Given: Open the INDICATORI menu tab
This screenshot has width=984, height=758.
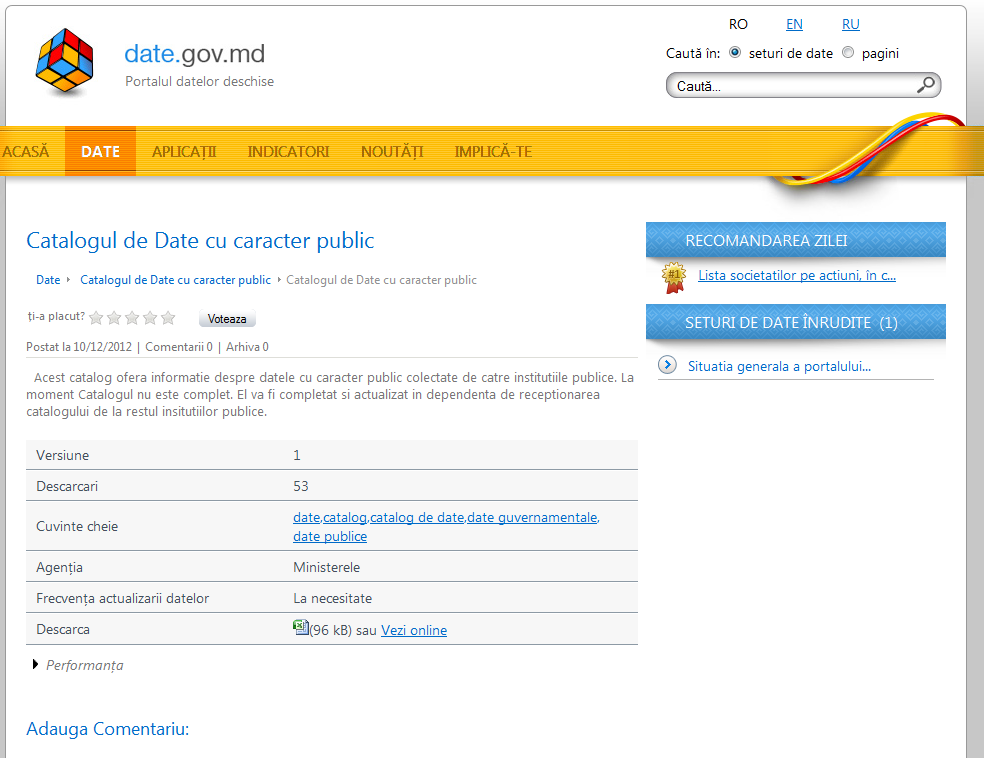Looking at the screenshot, I should pyautogui.click(x=288, y=152).
